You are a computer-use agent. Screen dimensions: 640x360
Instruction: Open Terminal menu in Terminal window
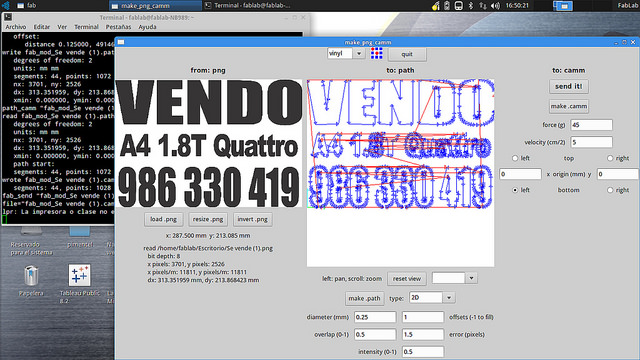86,27
